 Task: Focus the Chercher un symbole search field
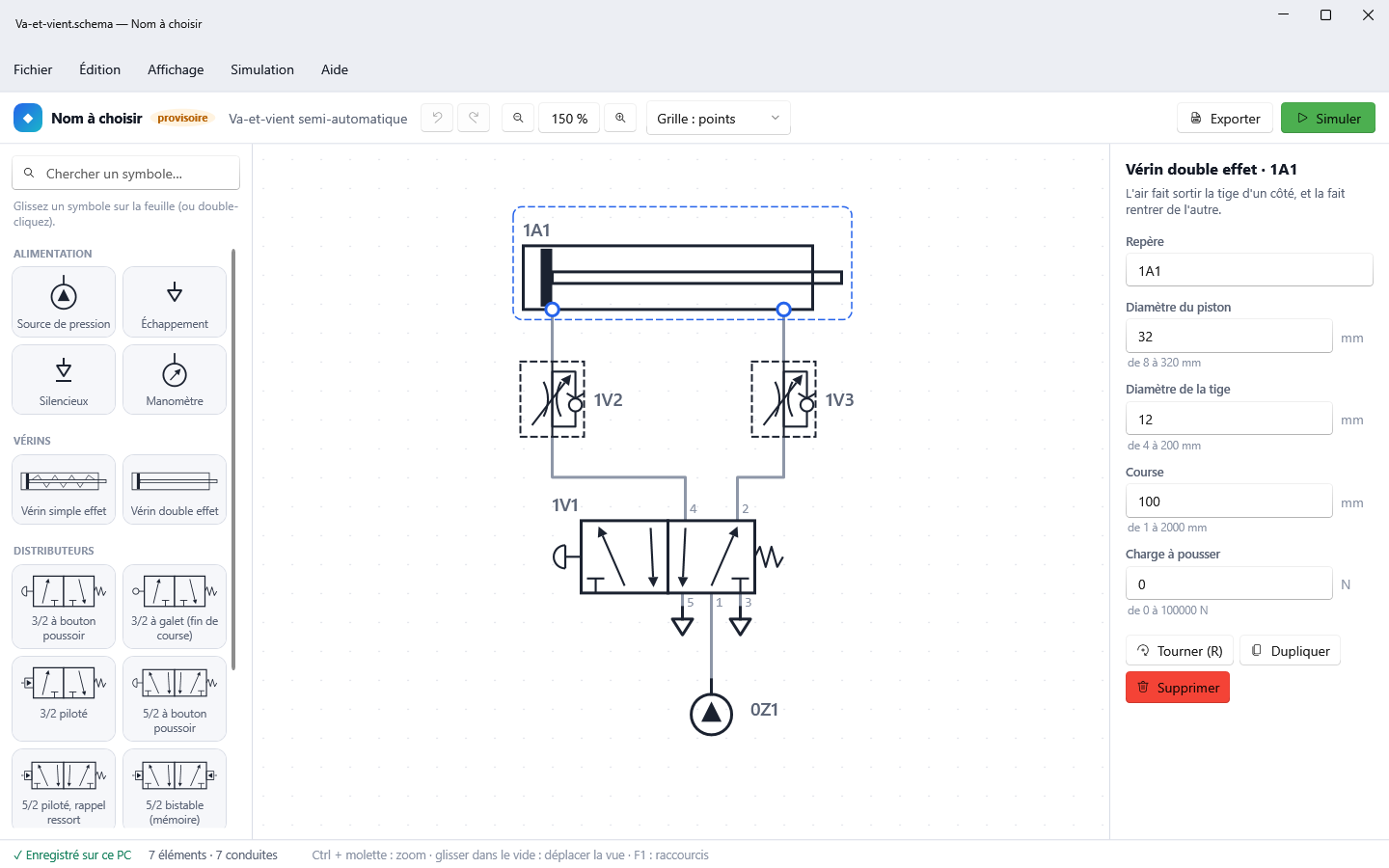pyautogui.click(x=126, y=173)
